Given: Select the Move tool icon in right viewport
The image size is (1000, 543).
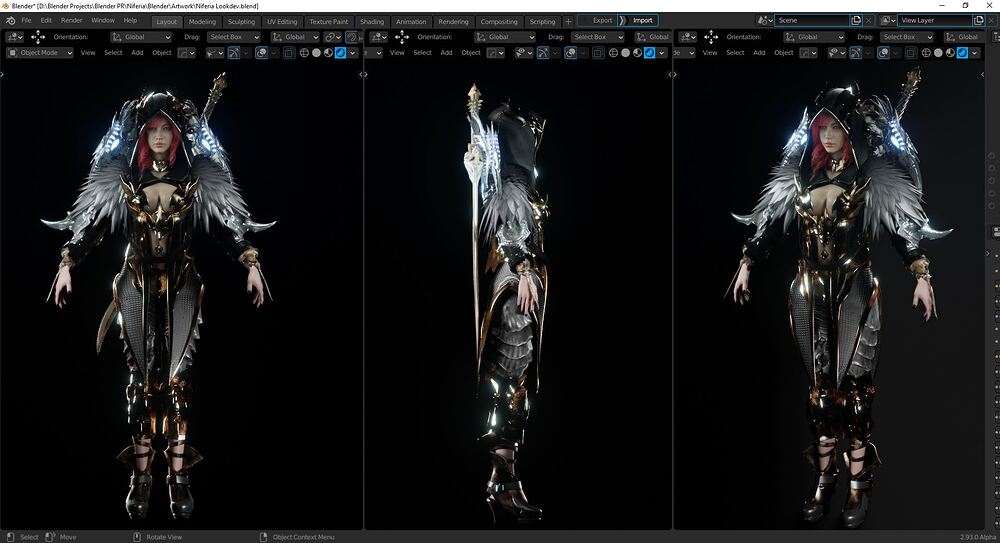Looking at the screenshot, I should 711,37.
